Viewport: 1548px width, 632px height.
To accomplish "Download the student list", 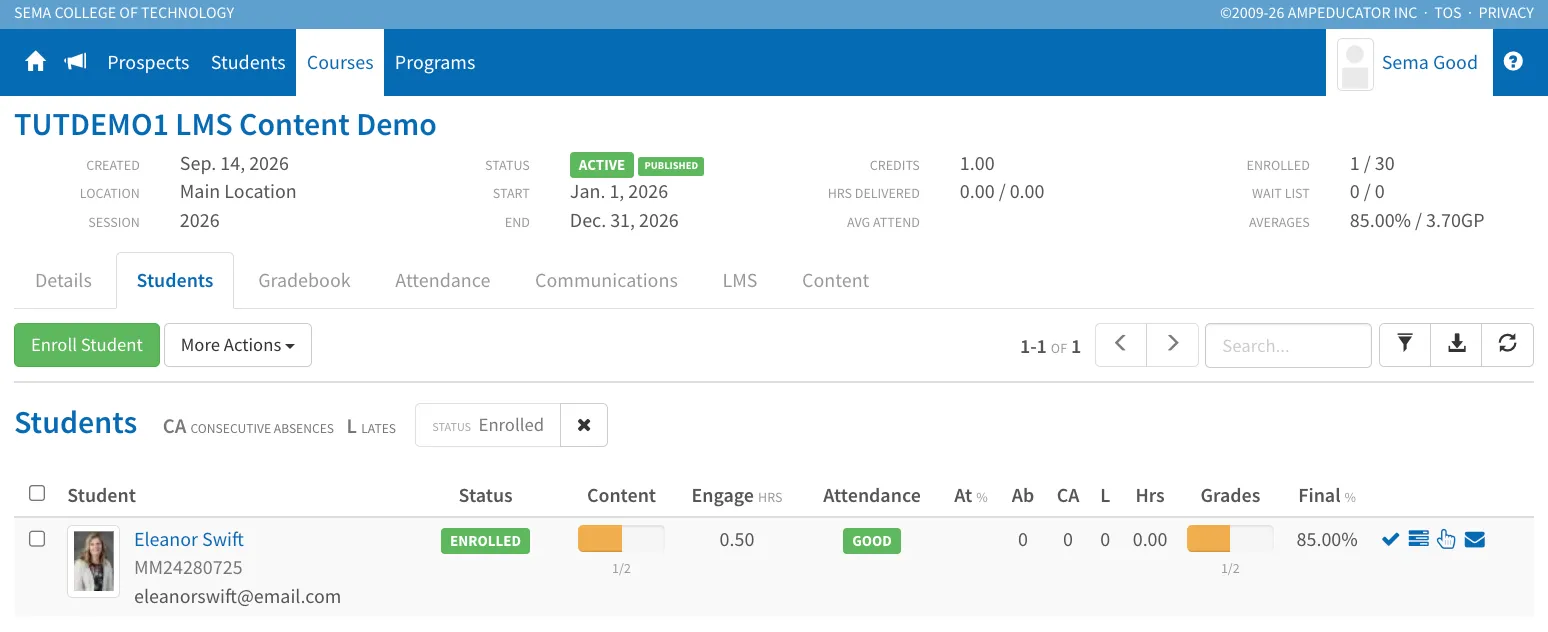I will pos(1457,345).
